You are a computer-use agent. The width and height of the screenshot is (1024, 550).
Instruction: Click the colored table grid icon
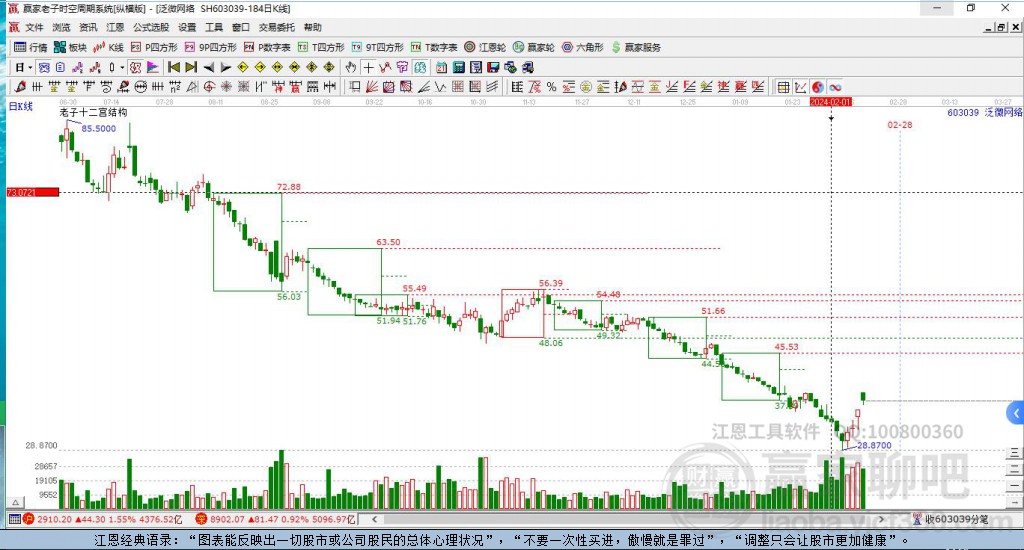(784, 87)
